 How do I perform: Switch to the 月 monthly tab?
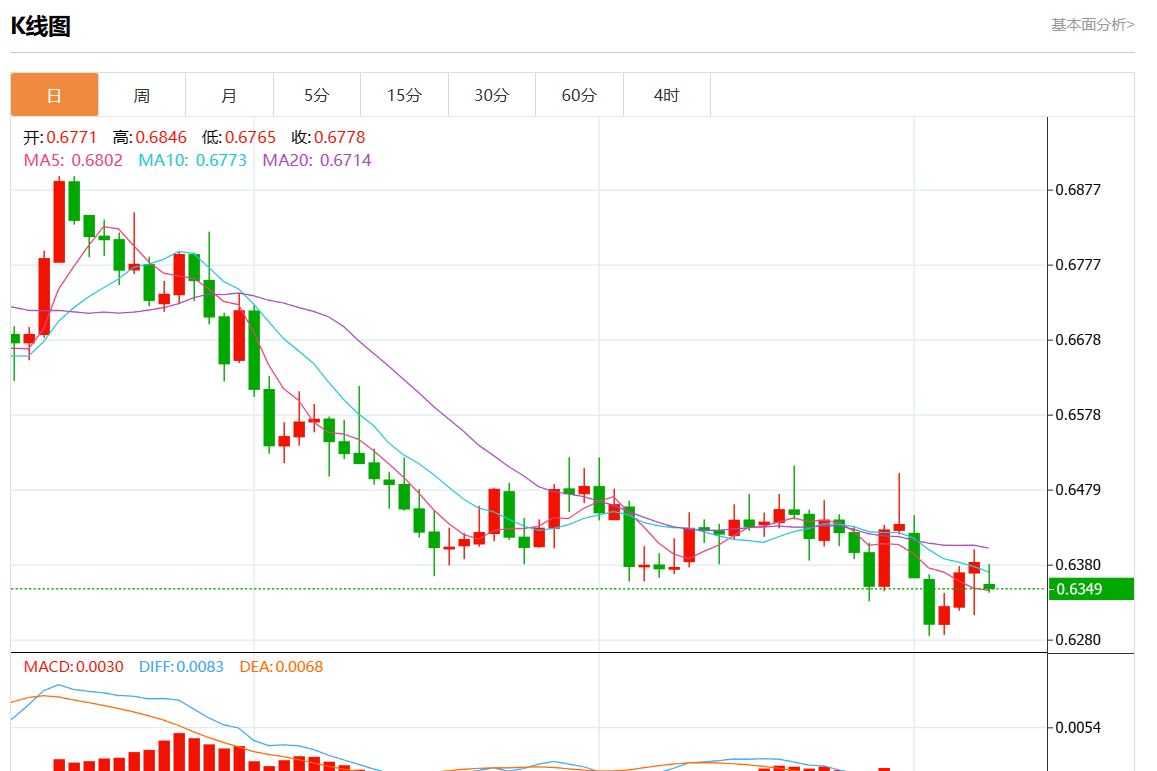(x=229, y=95)
